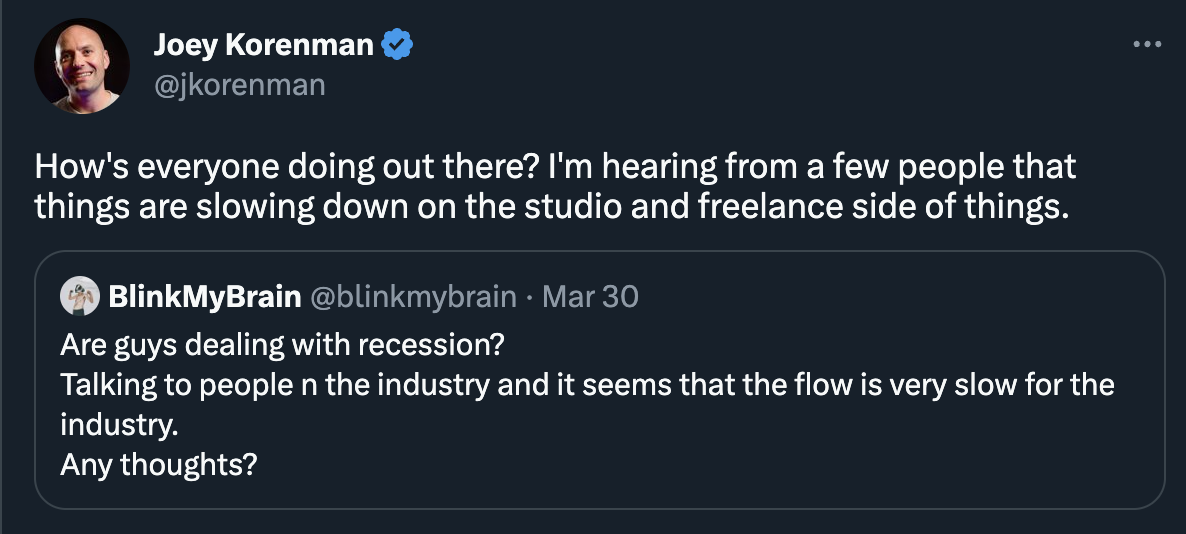The width and height of the screenshot is (1186, 534).
Task: Open Joey Korenman's profile via display name
Action: tap(264, 45)
